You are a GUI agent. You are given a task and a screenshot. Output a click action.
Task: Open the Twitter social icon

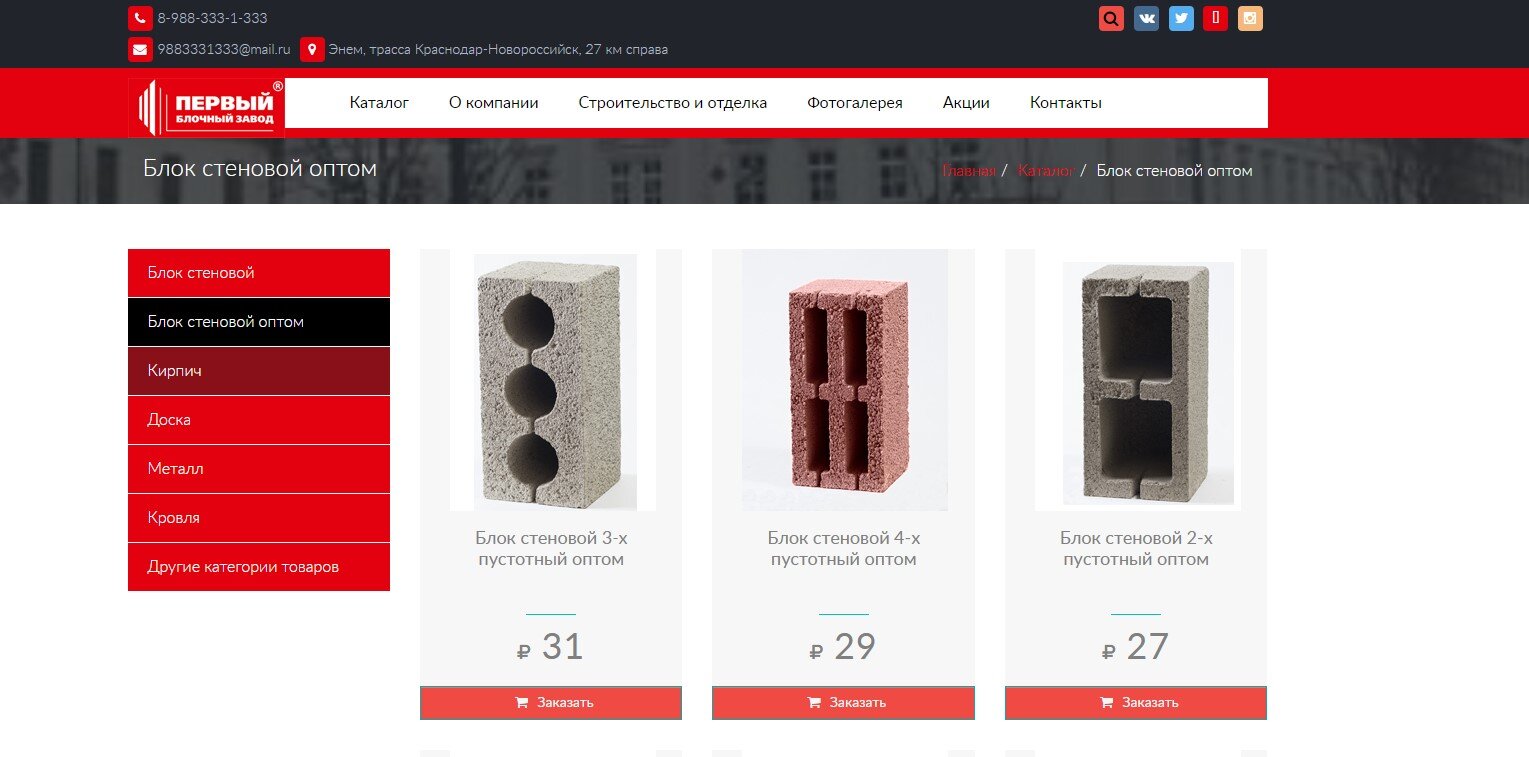(1181, 19)
